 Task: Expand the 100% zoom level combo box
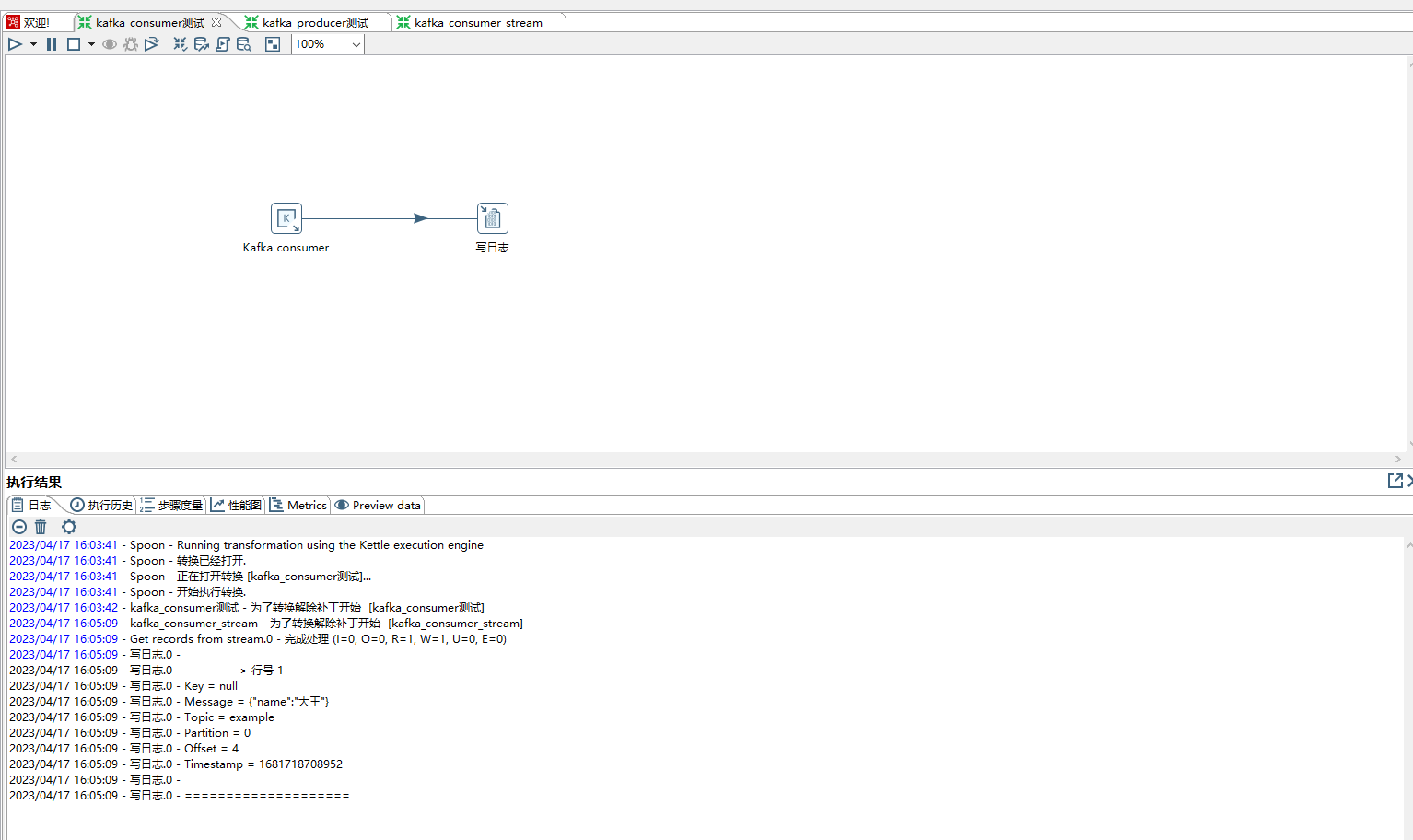356,44
